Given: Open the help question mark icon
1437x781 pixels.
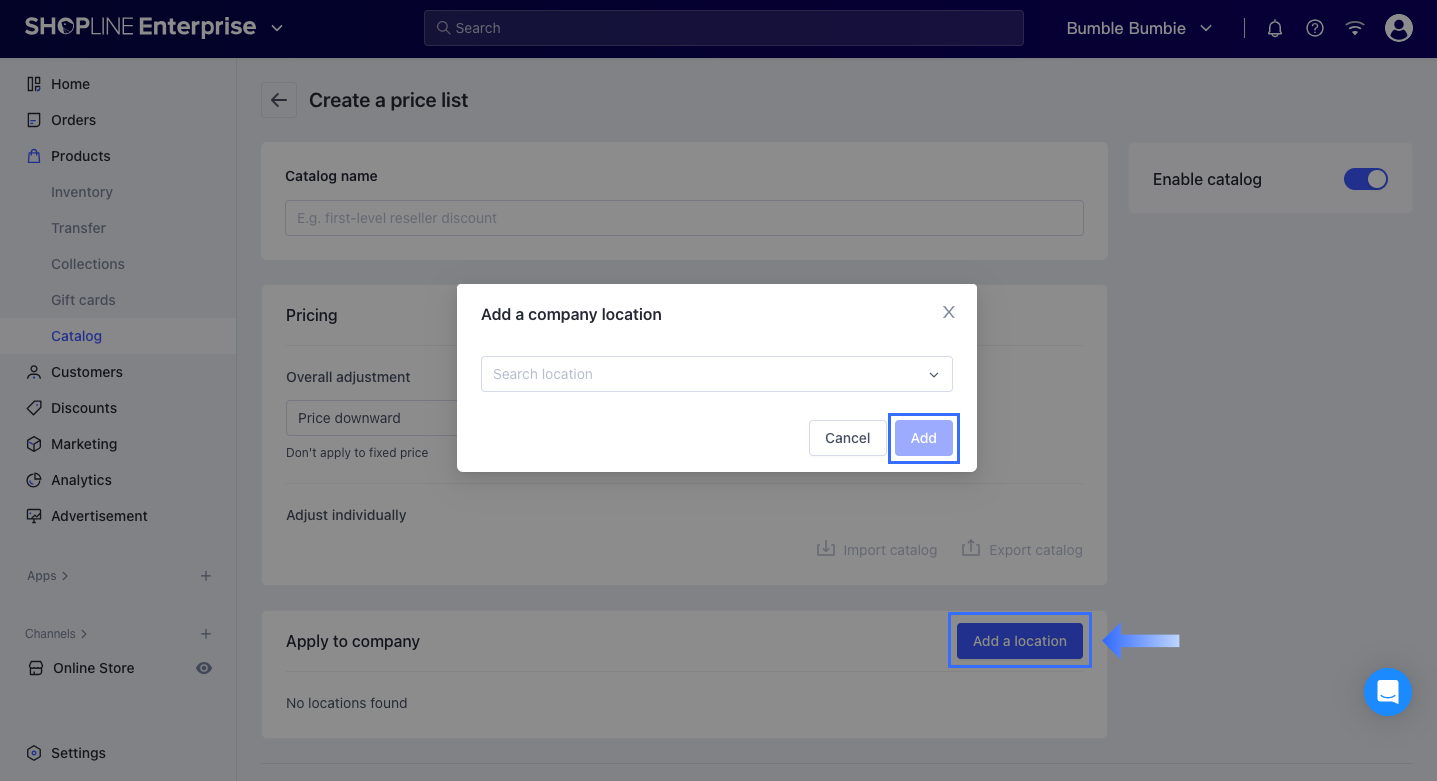Looking at the screenshot, I should click(x=1315, y=28).
